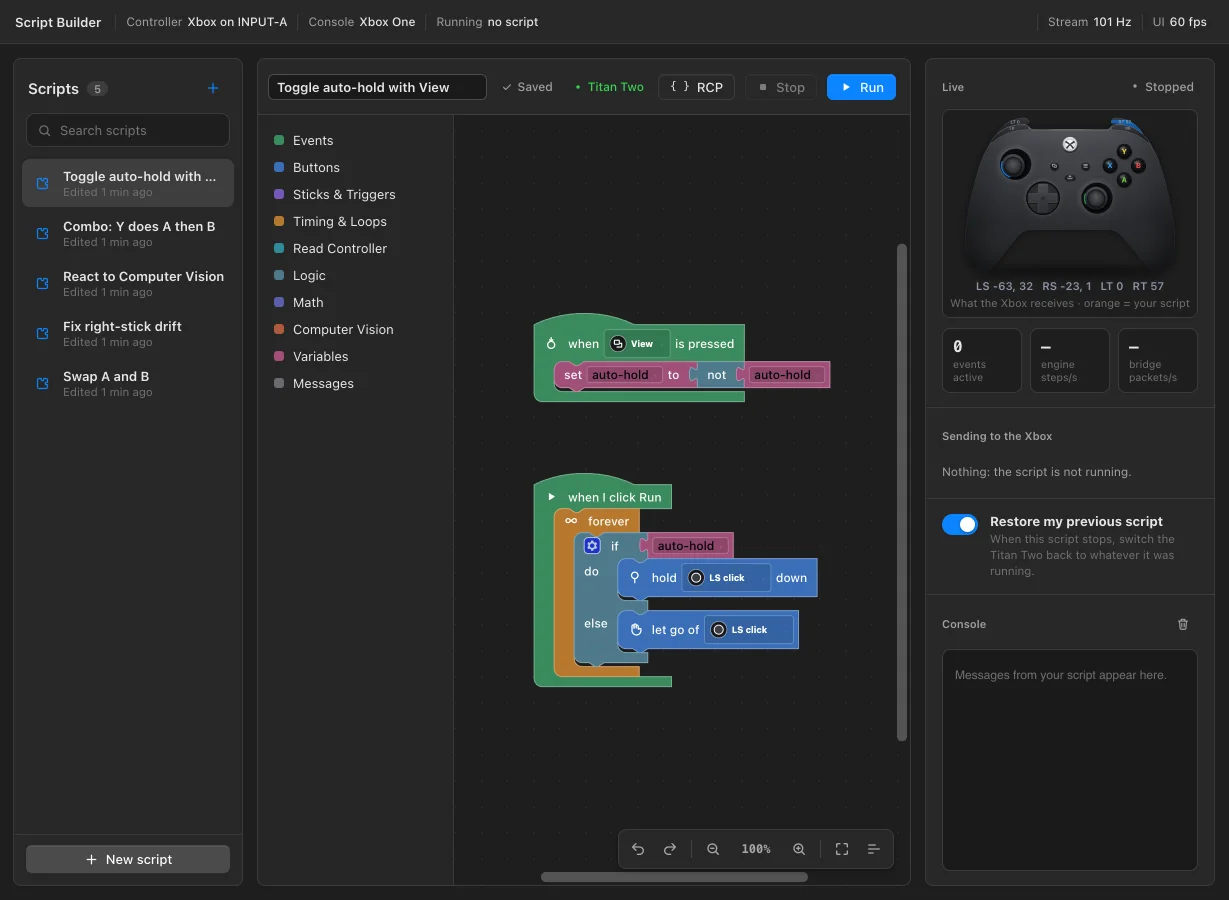Click the Saved status indicator
This screenshot has width=1229, height=900.
(527, 87)
